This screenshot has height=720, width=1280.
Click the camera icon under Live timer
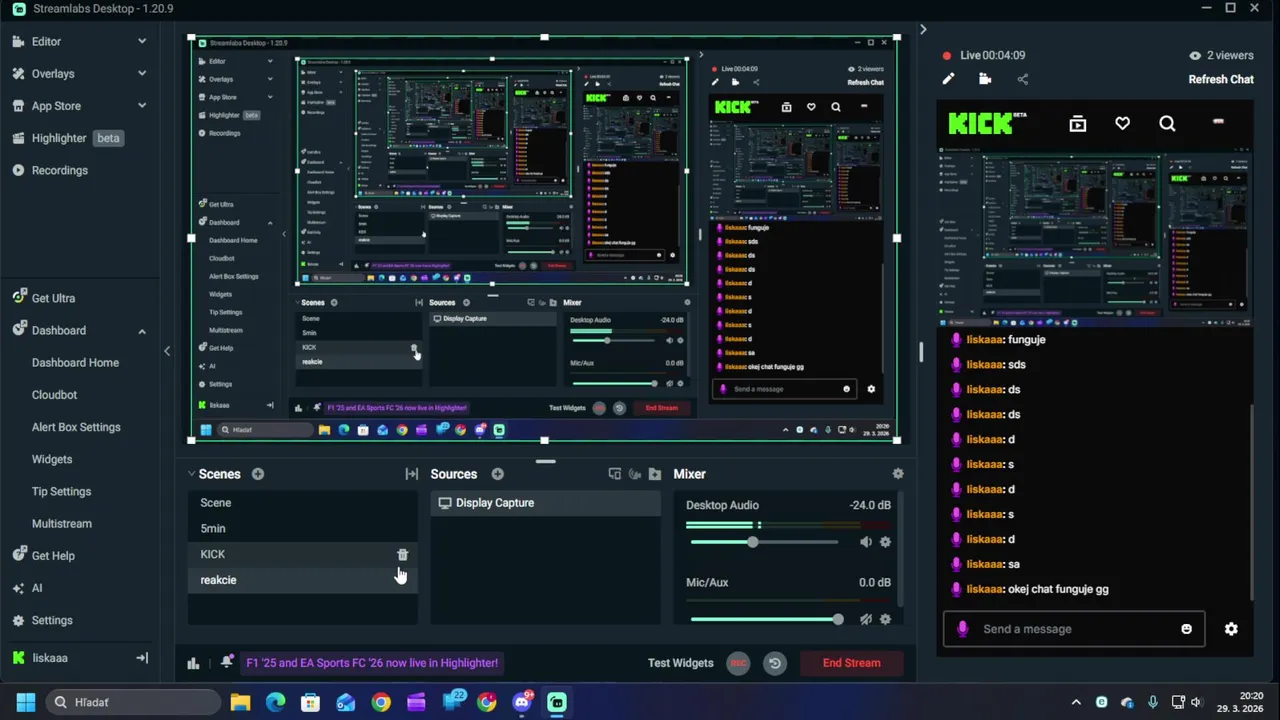(x=985, y=79)
